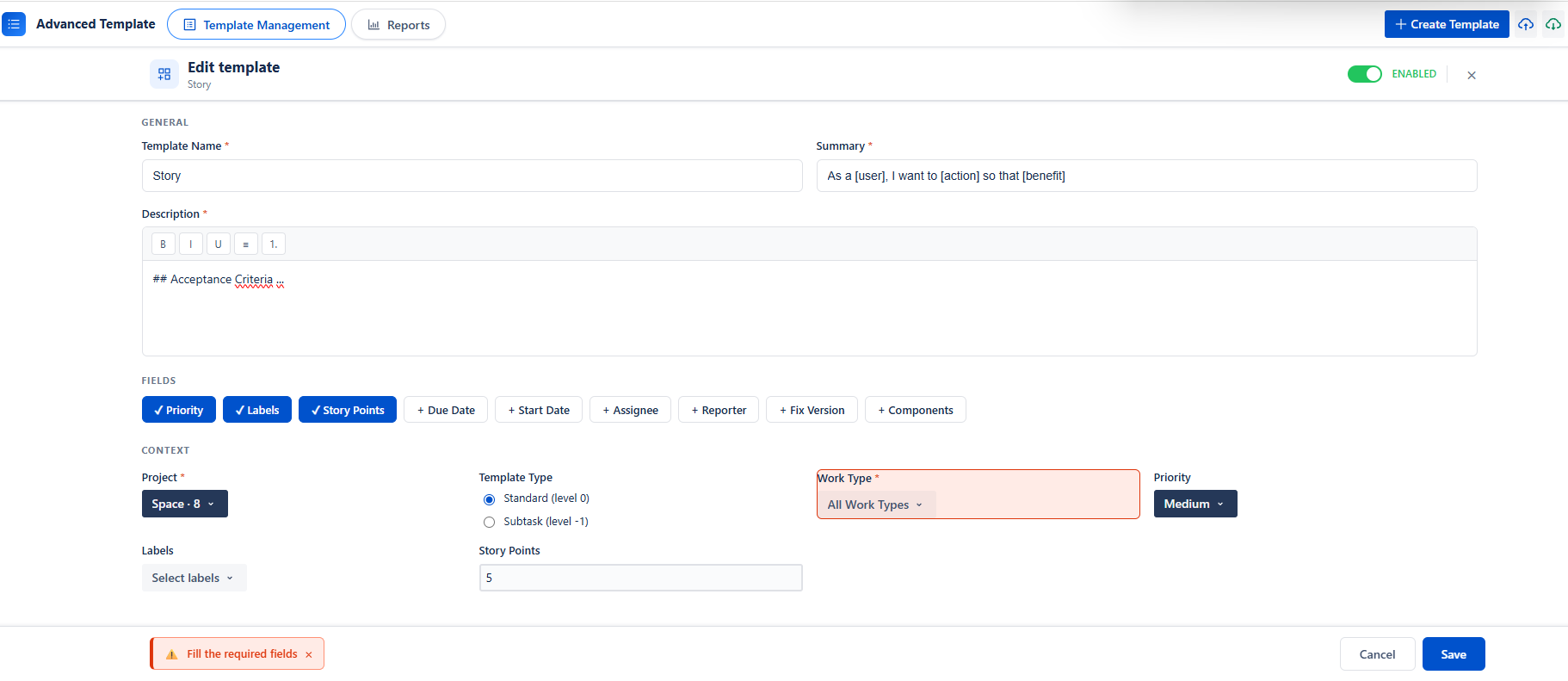
Task: Select Standard (level 0) template type
Action: (x=490, y=499)
